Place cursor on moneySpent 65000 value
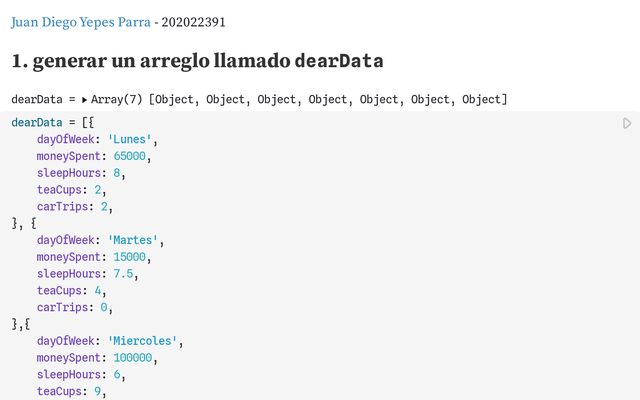Image resolution: width=640 pixels, height=400 pixels. pyautogui.click(x=129, y=156)
